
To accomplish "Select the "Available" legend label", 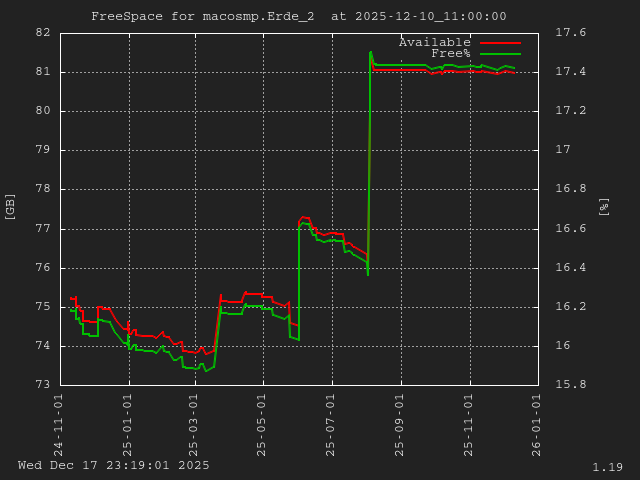I will point(434,42).
